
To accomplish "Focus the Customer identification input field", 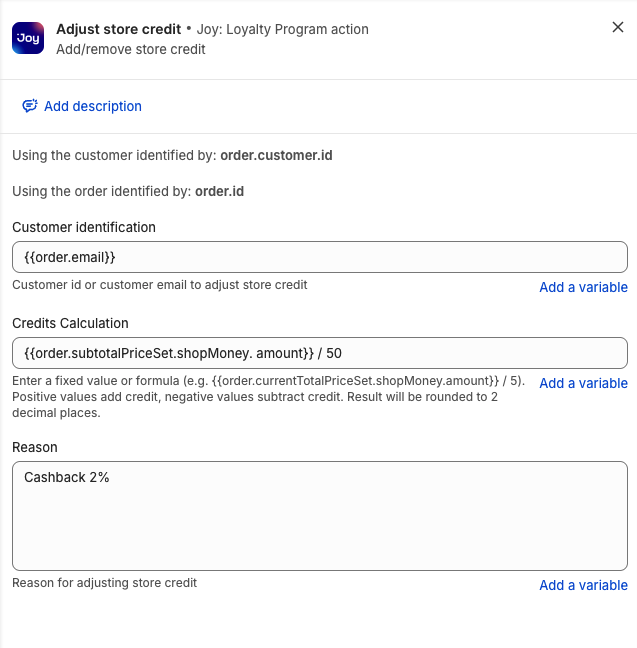I will [x=320, y=257].
